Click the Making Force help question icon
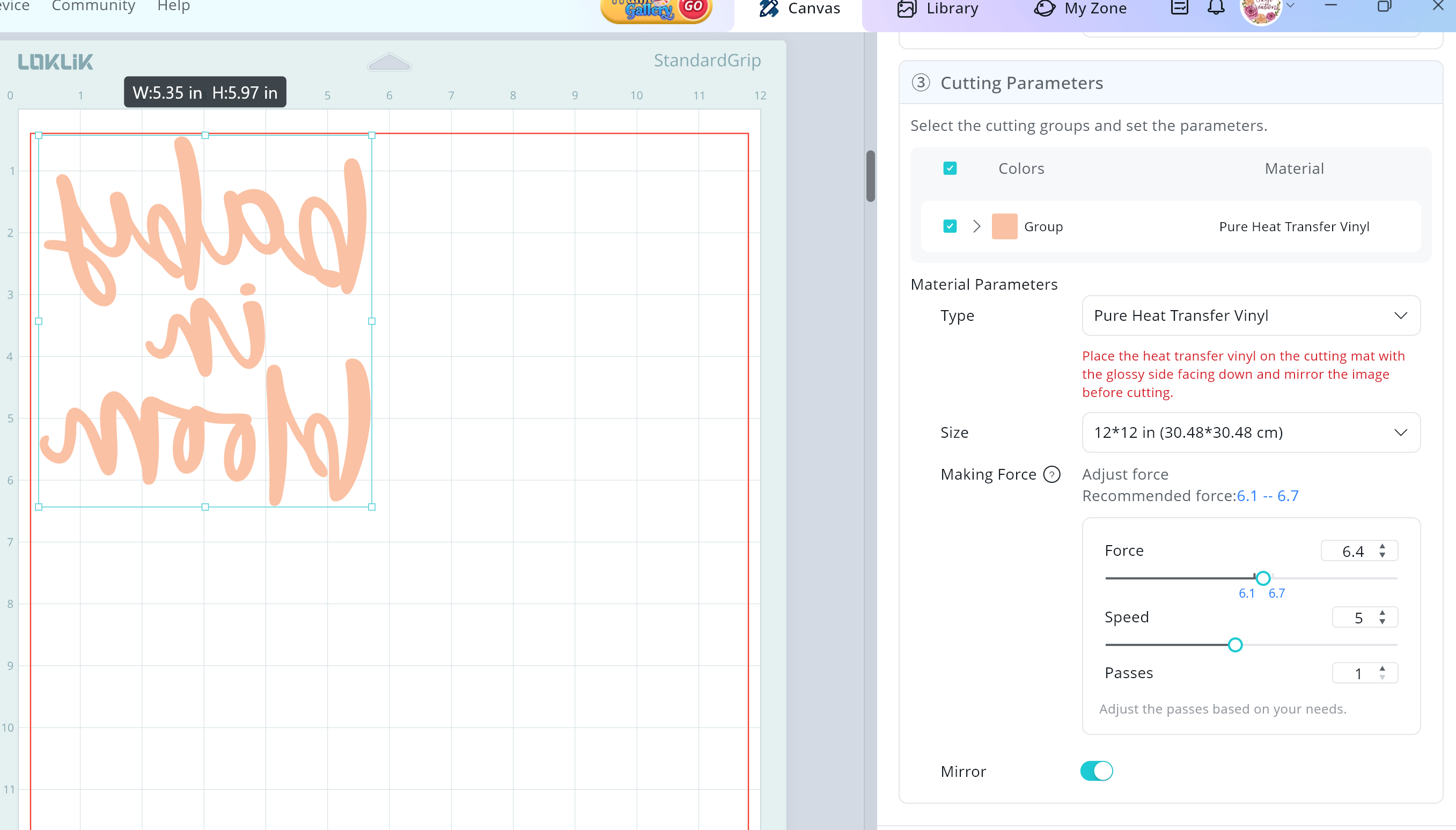Viewport: 1456px width, 830px height. coord(1051,474)
